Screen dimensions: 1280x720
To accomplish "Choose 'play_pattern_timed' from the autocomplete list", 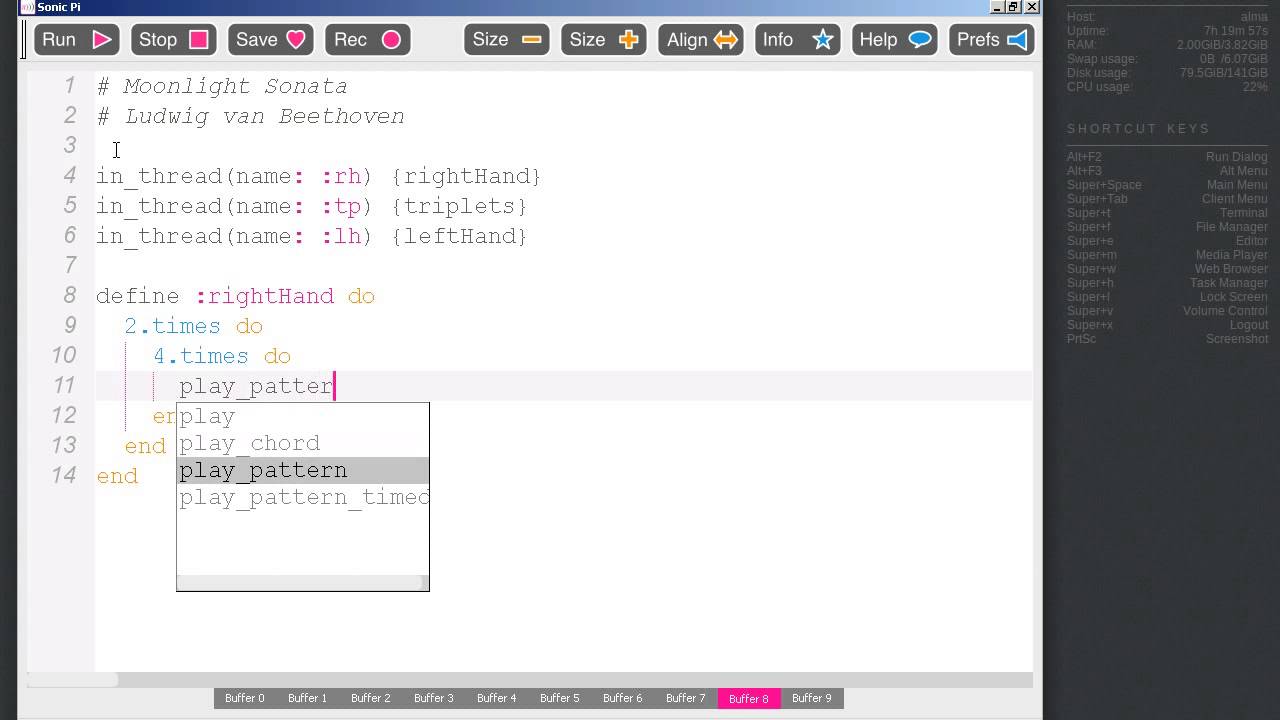I will (x=302, y=498).
